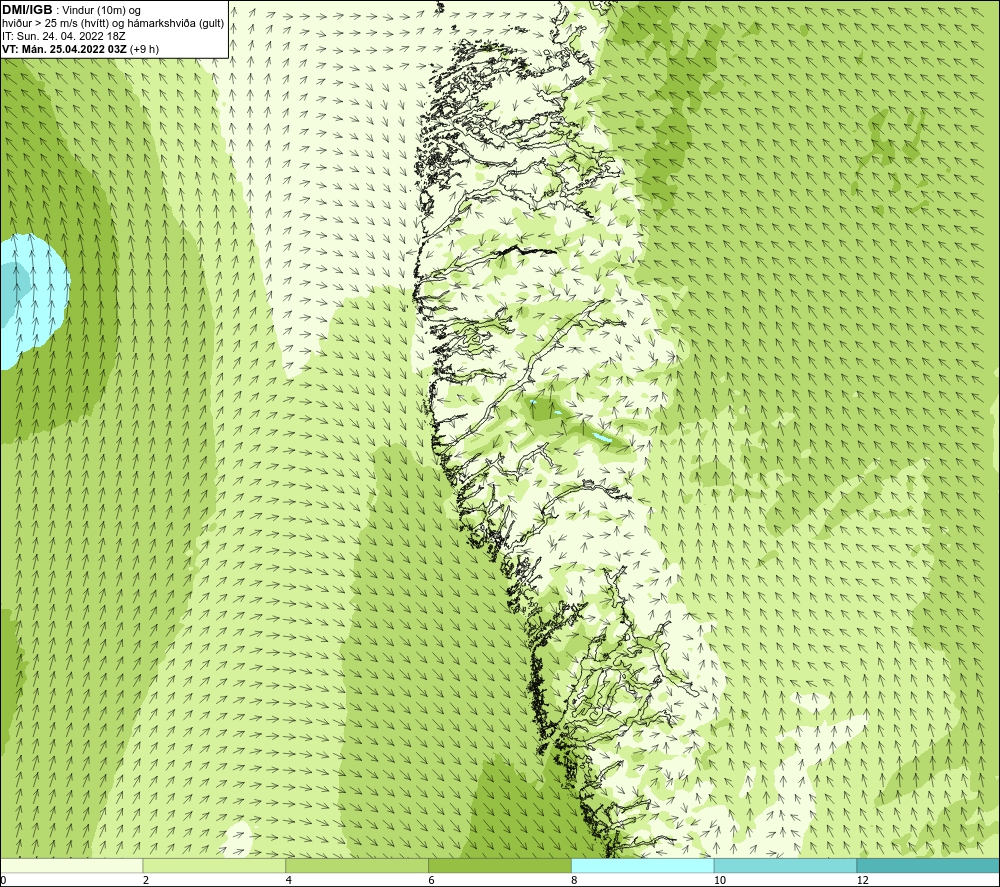This screenshot has height=887, width=1000.
Task: Click the '4' label on the wind scale
Action: [x=289, y=881]
